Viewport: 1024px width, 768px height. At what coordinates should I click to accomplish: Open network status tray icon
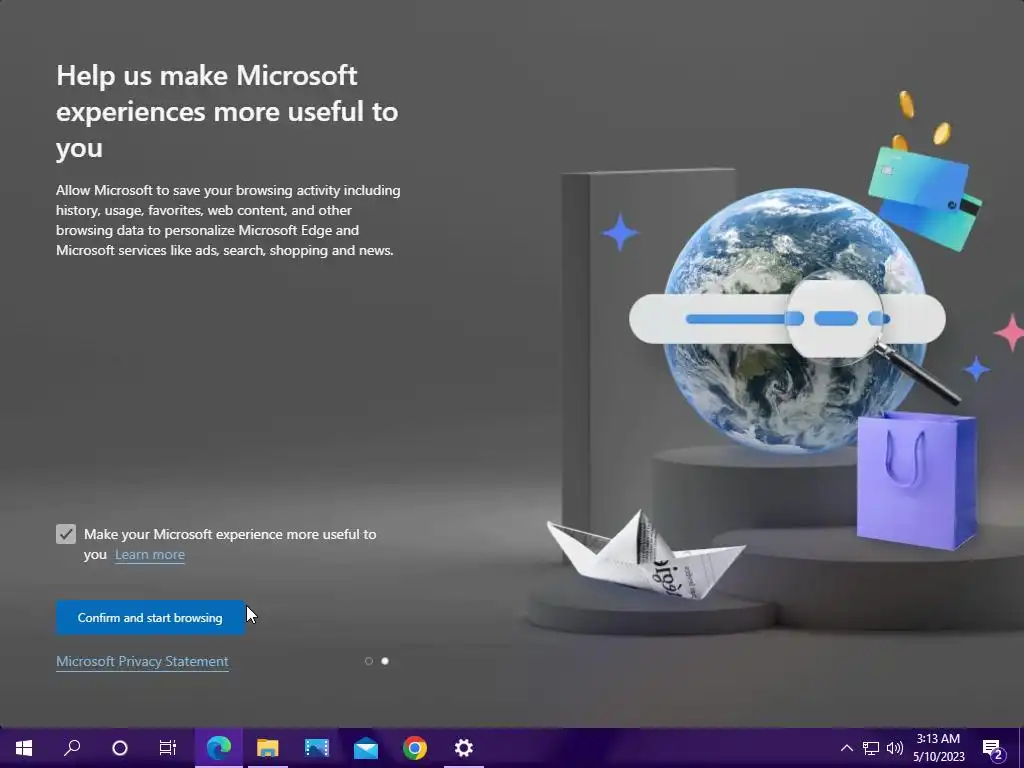(x=871, y=748)
